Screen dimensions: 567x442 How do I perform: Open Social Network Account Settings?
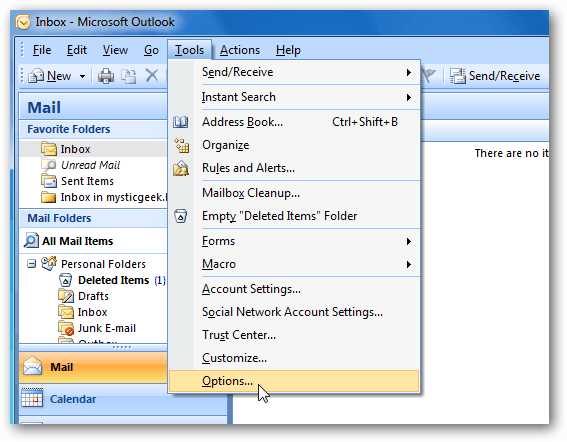pos(294,312)
